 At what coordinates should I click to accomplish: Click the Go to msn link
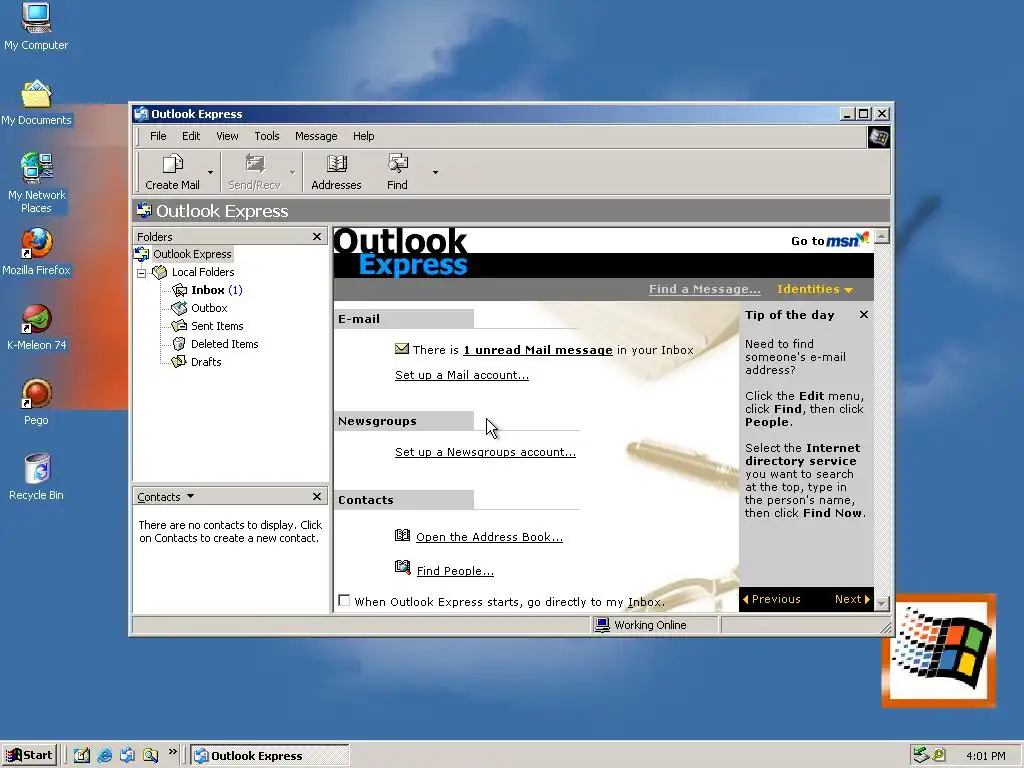click(829, 240)
